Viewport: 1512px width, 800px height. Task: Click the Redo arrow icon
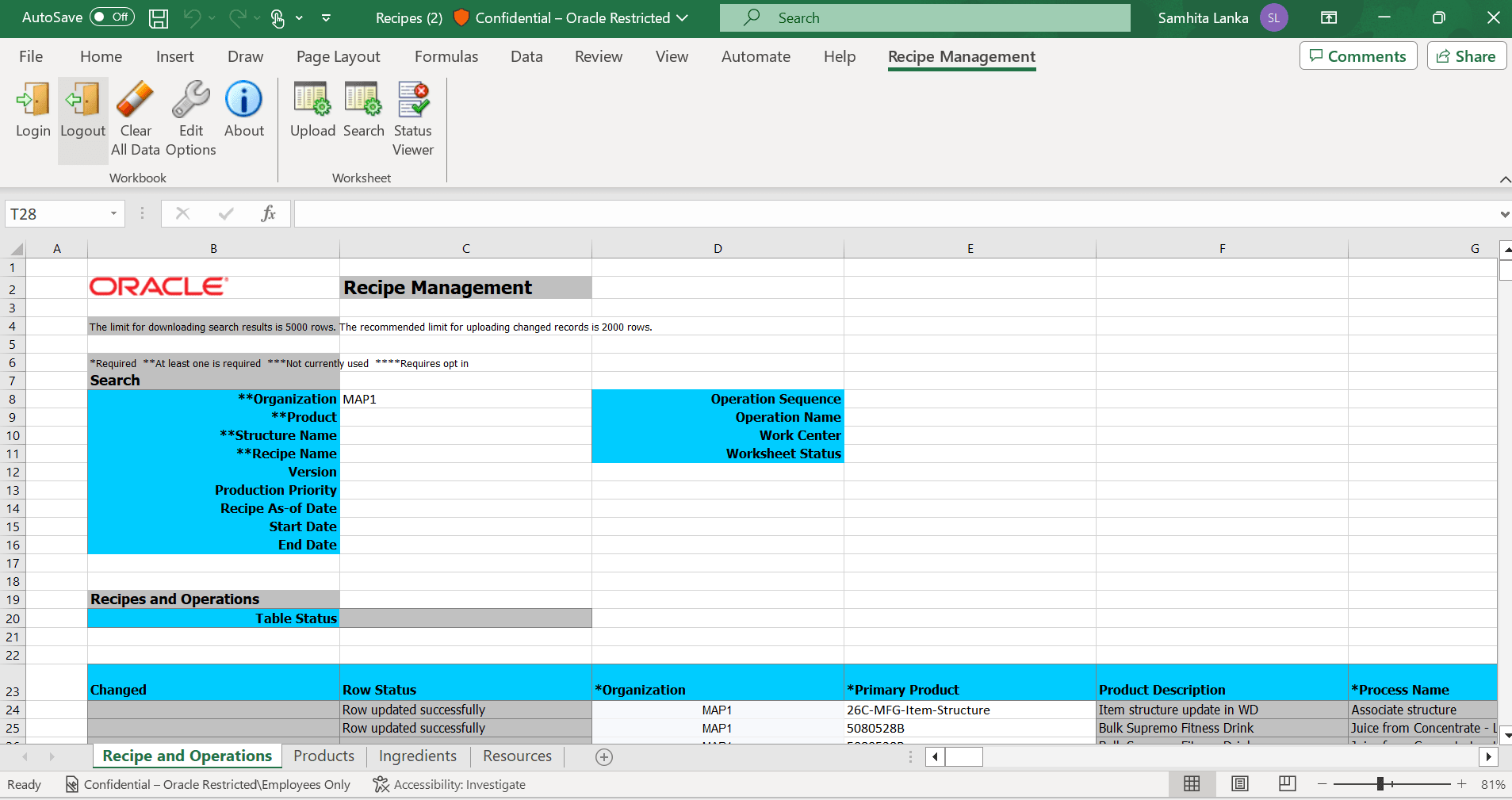[x=237, y=17]
